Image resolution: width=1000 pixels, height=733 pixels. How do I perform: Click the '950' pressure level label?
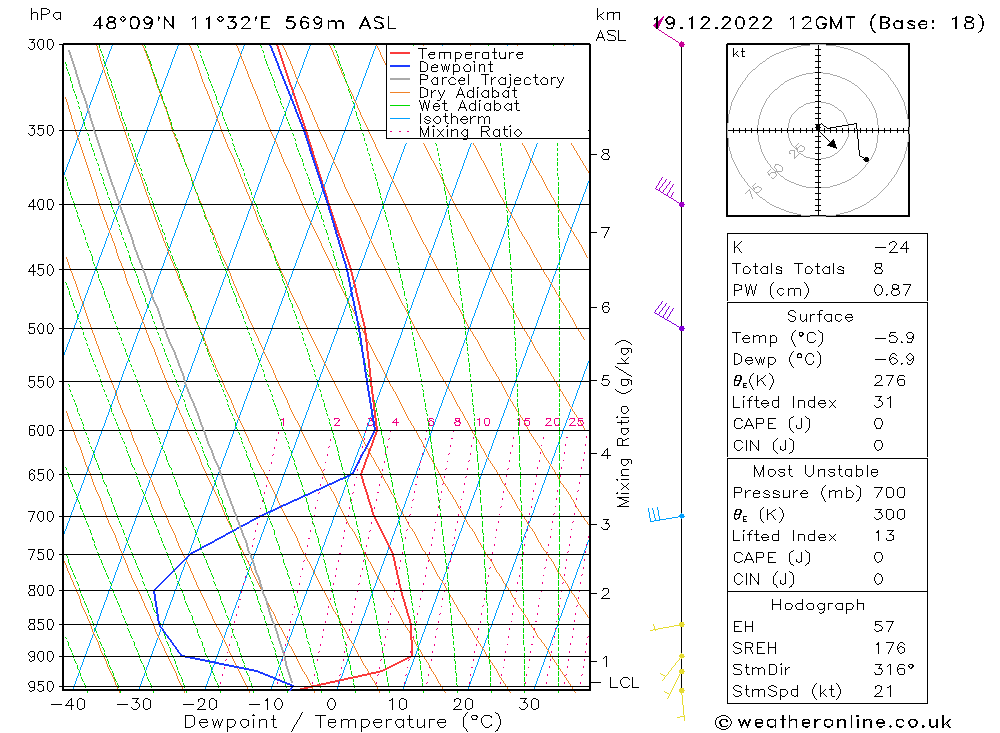[x=41, y=686]
